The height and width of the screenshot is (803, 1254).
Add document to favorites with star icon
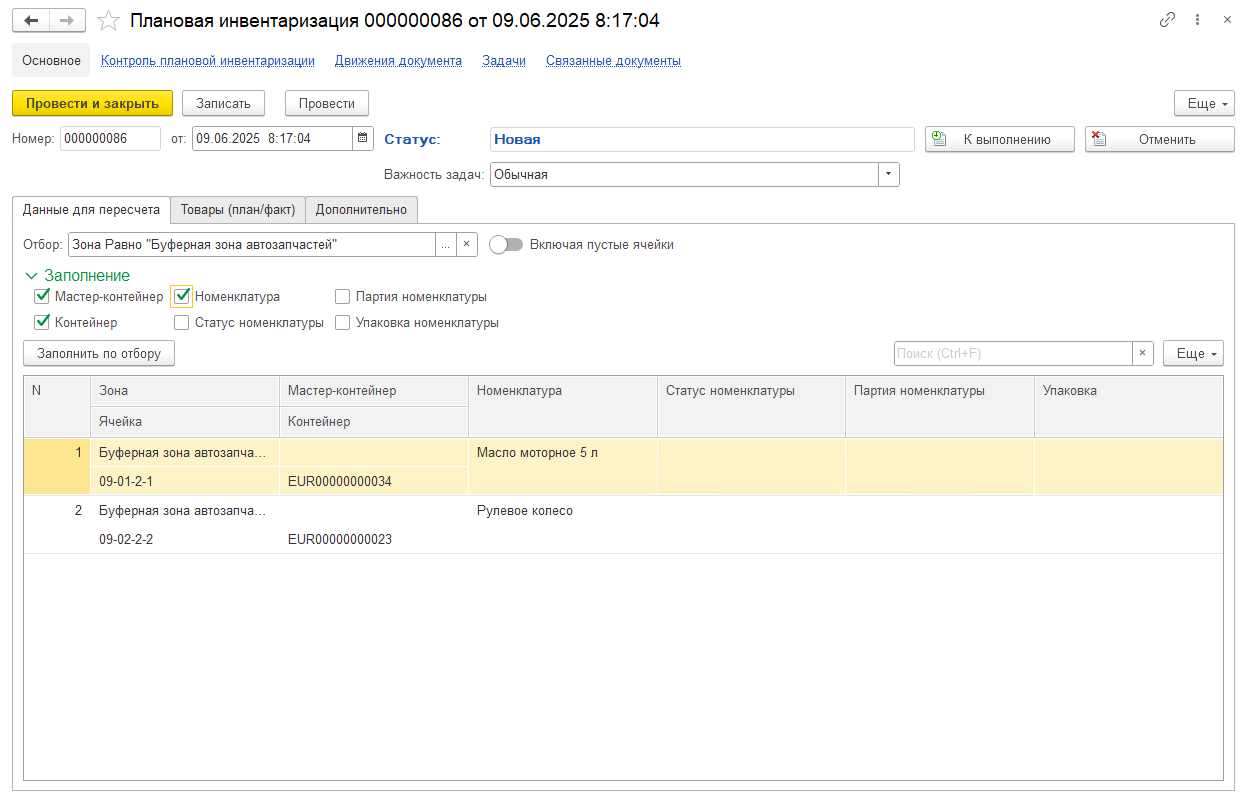click(x=108, y=21)
